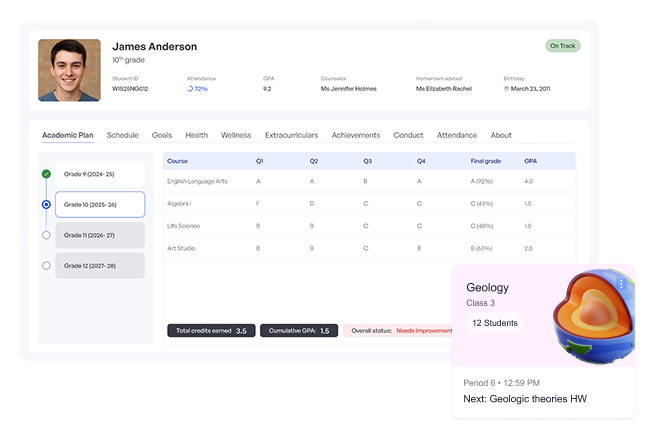Viewport: 648px width, 434px height.
Task: Click the B (63%) final grade cell
Action: [x=481, y=248]
